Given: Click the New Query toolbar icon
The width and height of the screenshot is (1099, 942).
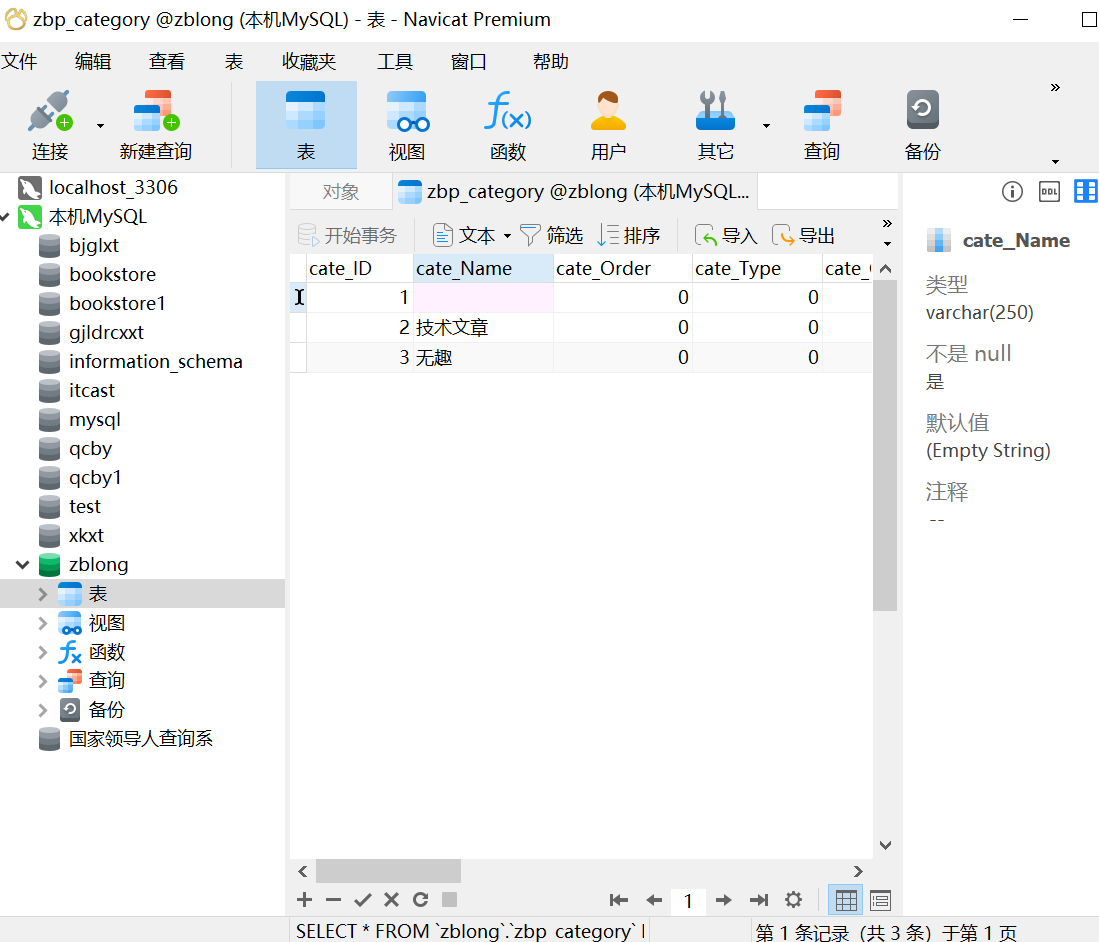Looking at the screenshot, I should (156, 111).
